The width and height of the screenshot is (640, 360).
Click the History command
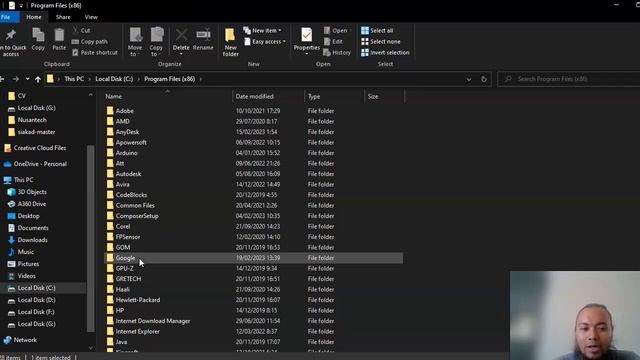pyautogui.click(x=337, y=53)
